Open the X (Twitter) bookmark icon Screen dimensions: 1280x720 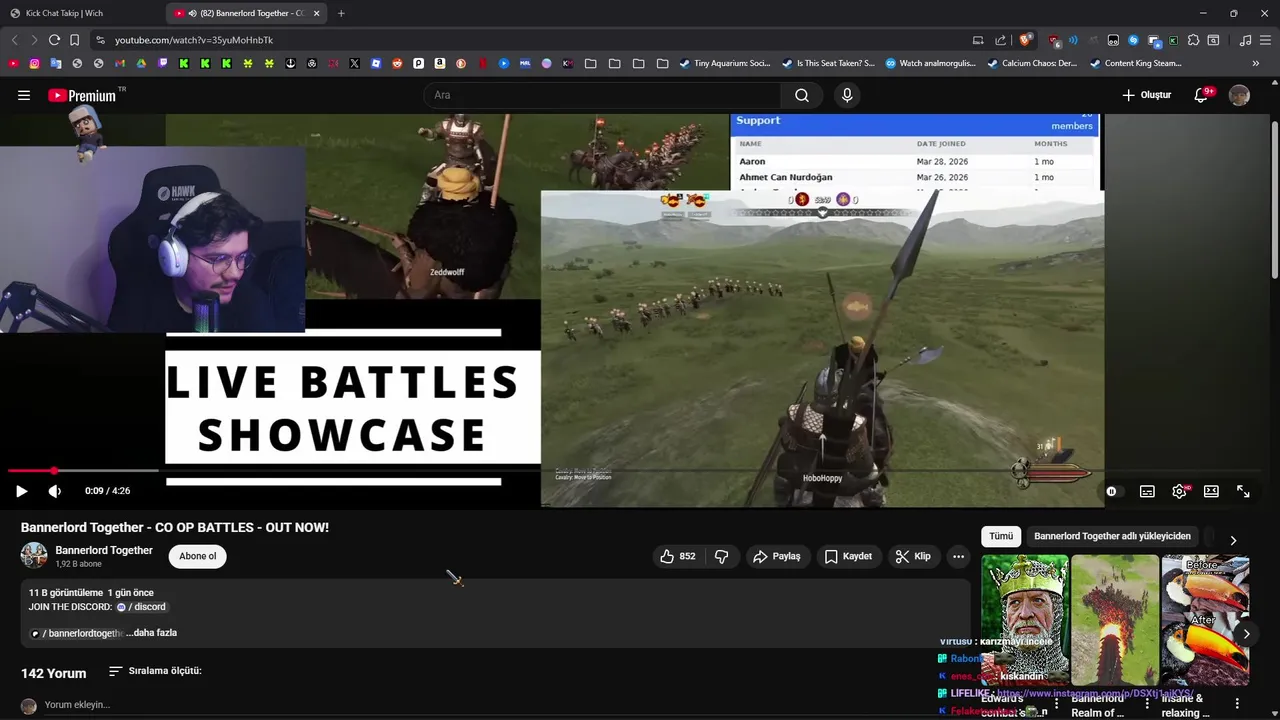(354, 63)
